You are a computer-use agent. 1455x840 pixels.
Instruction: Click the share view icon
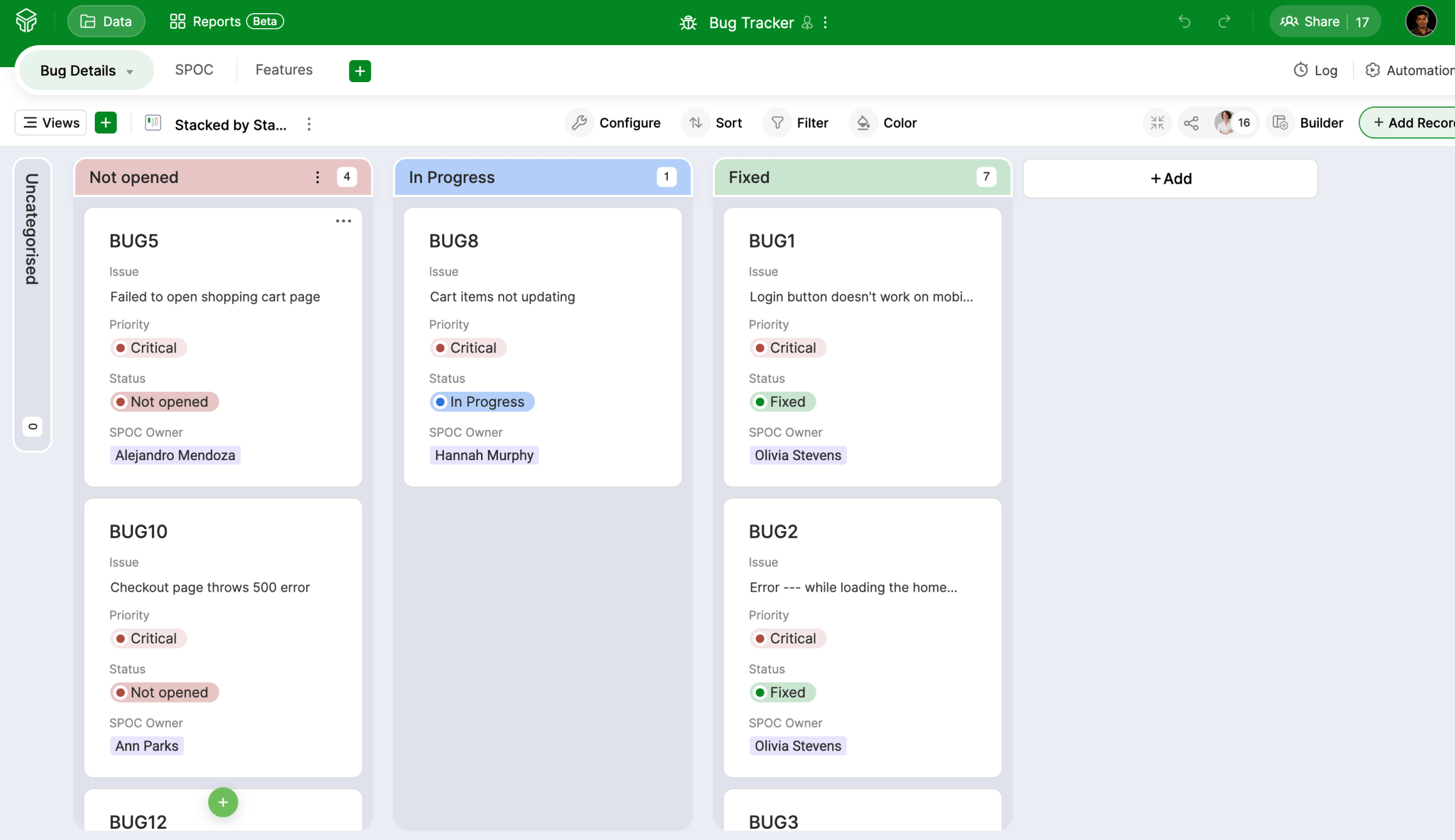point(1191,123)
